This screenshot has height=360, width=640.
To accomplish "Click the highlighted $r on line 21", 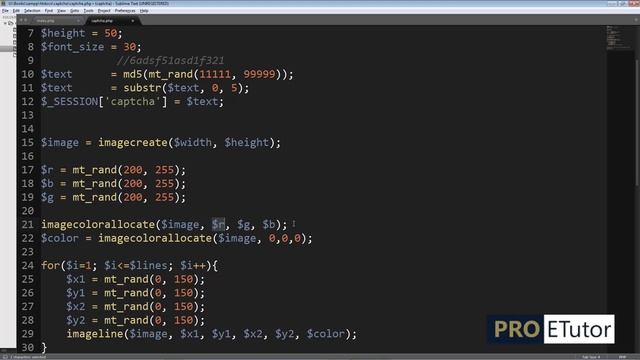I will tap(218, 224).
